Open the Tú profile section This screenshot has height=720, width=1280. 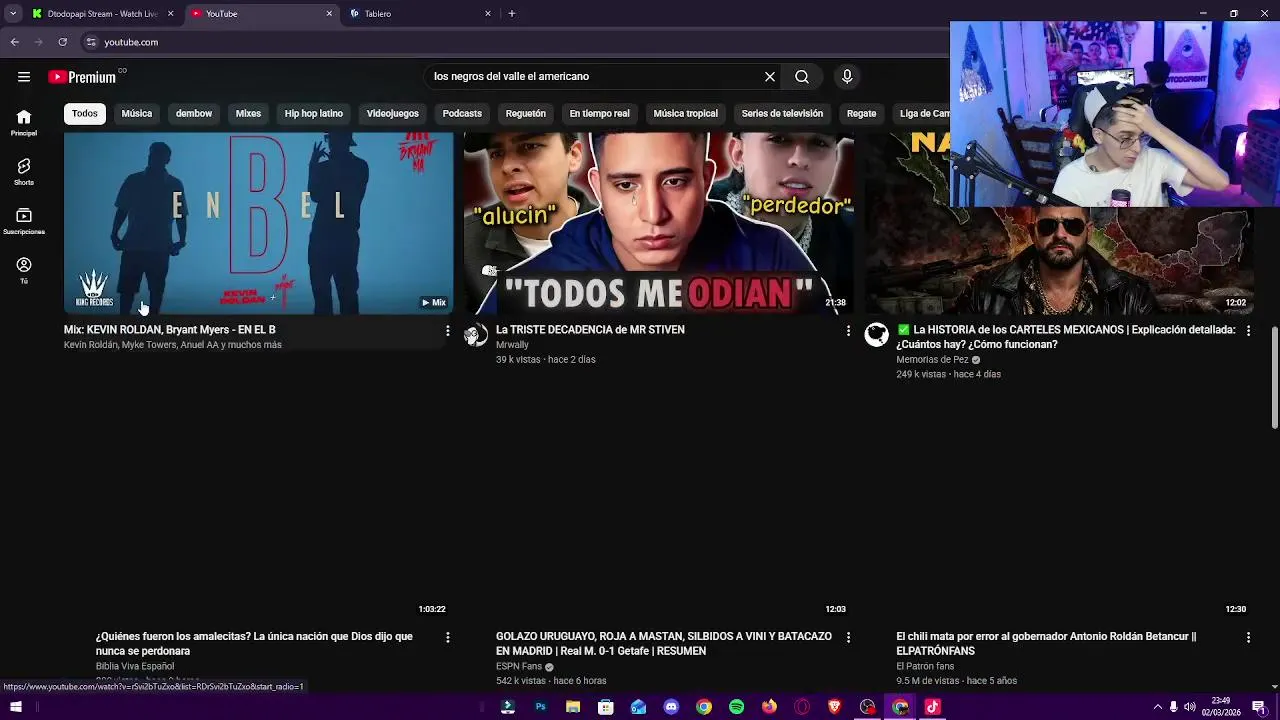click(24, 270)
